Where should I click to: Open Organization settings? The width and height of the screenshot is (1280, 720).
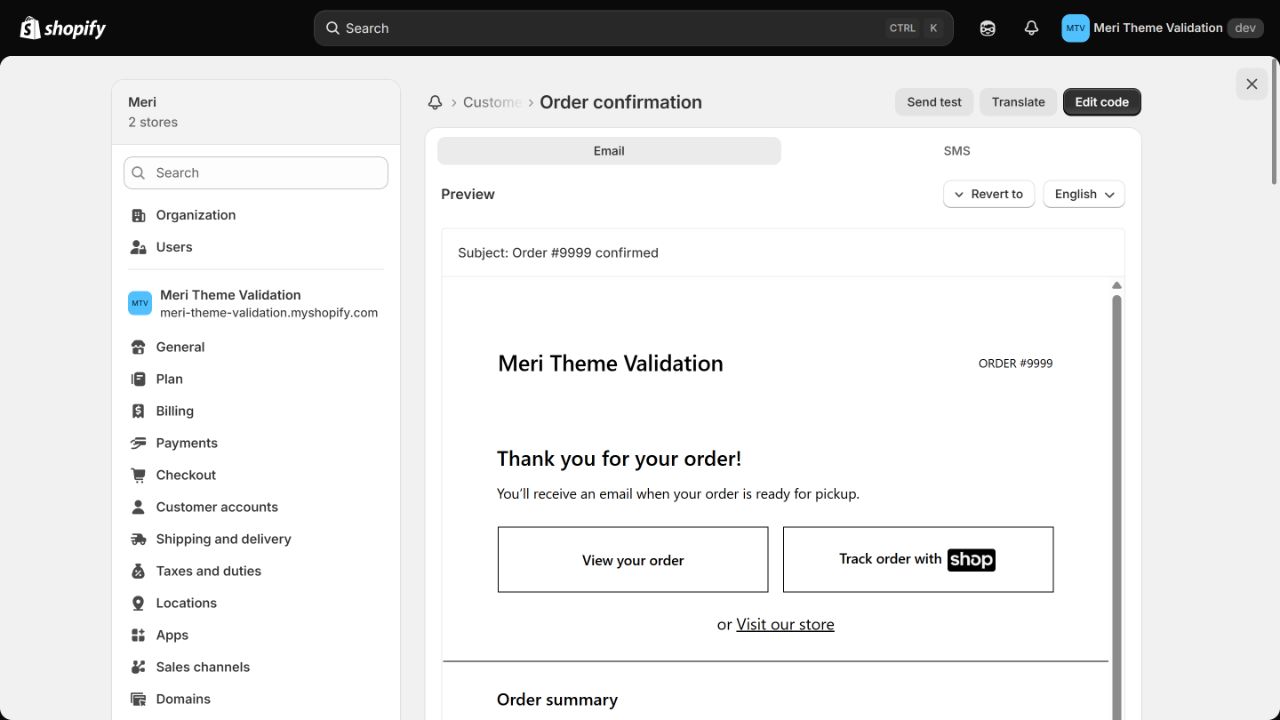256,215
